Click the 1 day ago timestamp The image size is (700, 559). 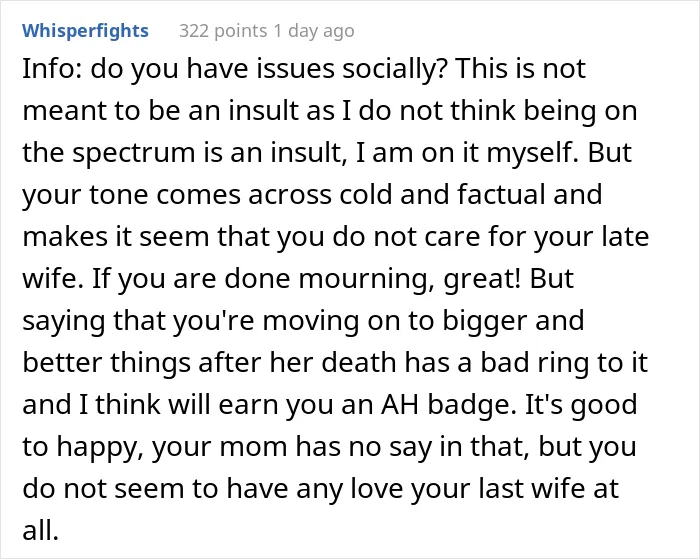tap(314, 31)
